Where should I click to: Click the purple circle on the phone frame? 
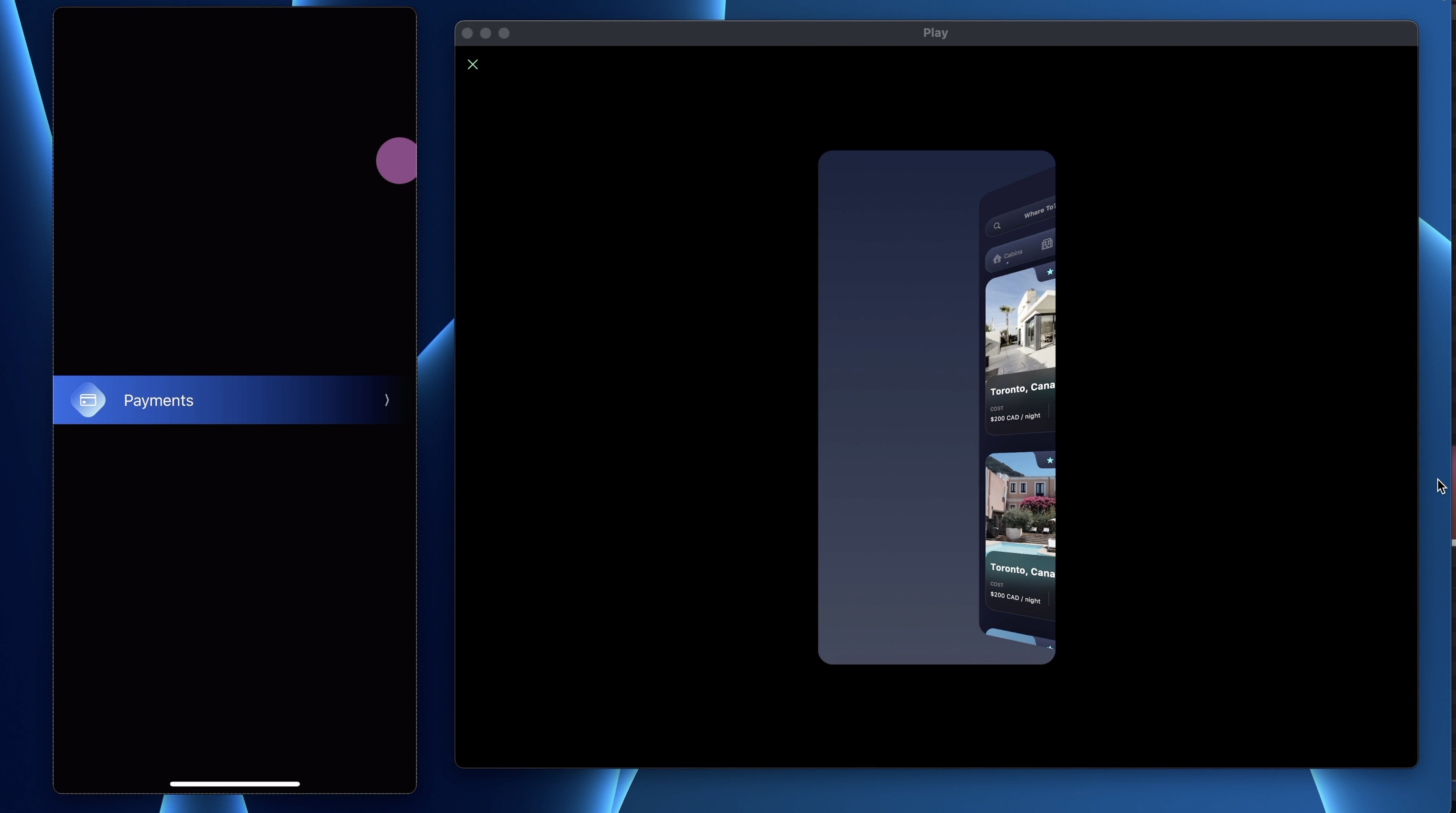tap(397, 160)
